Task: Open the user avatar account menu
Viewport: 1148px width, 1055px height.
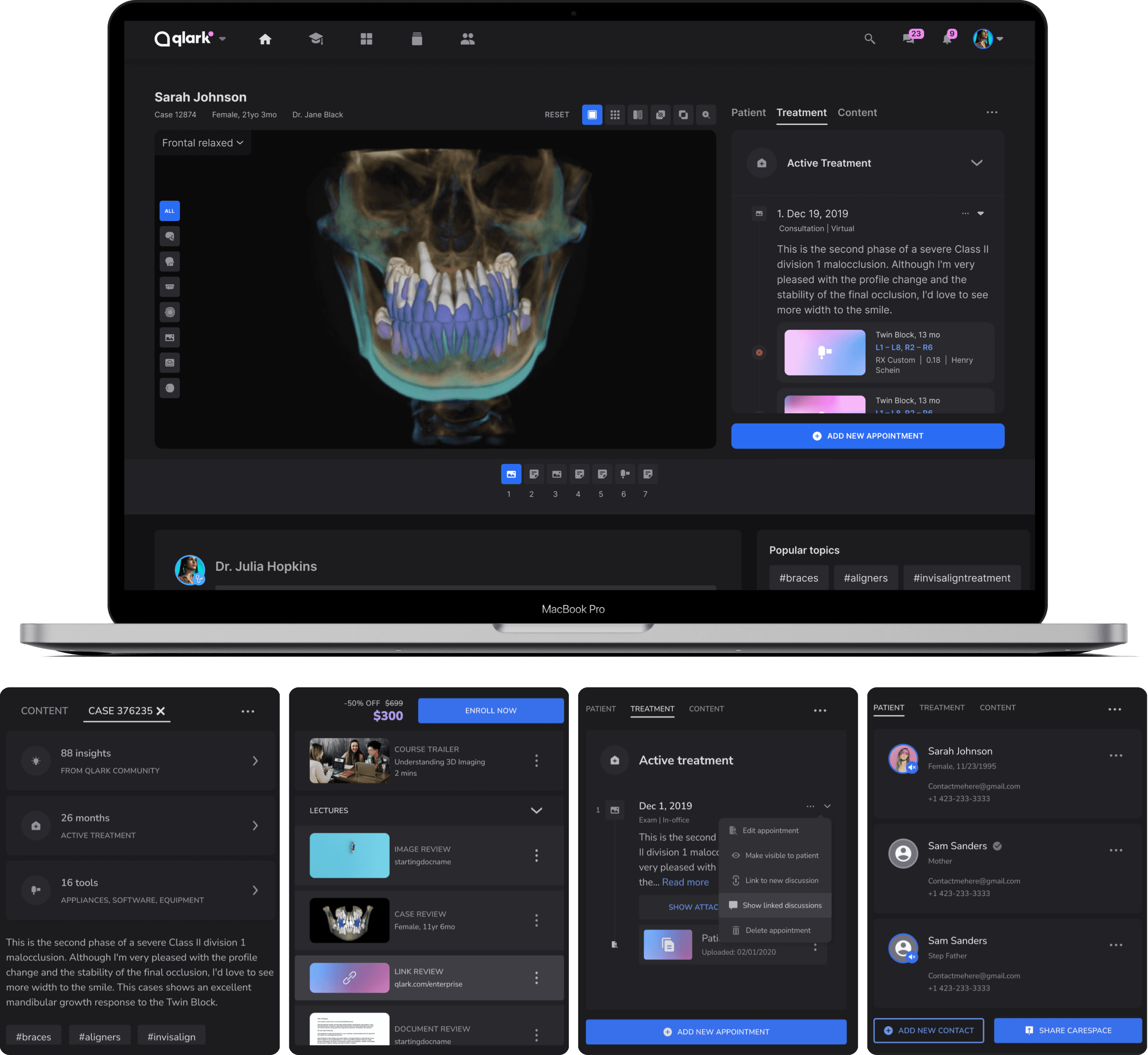Action: (x=987, y=39)
